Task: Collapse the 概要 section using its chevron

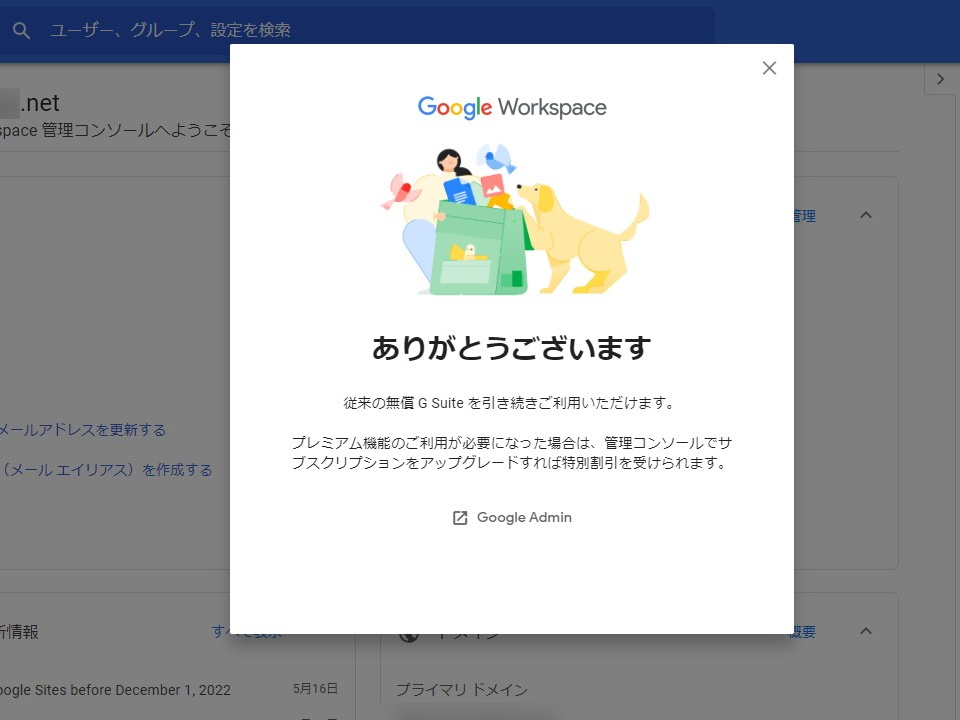Action: tap(866, 631)
